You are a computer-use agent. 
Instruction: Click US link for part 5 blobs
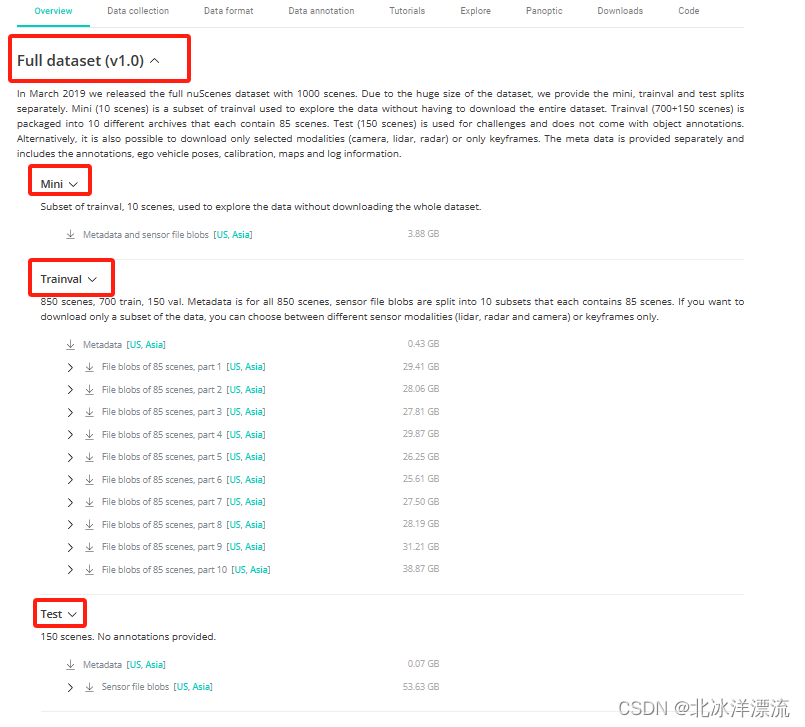click(235, 457)
